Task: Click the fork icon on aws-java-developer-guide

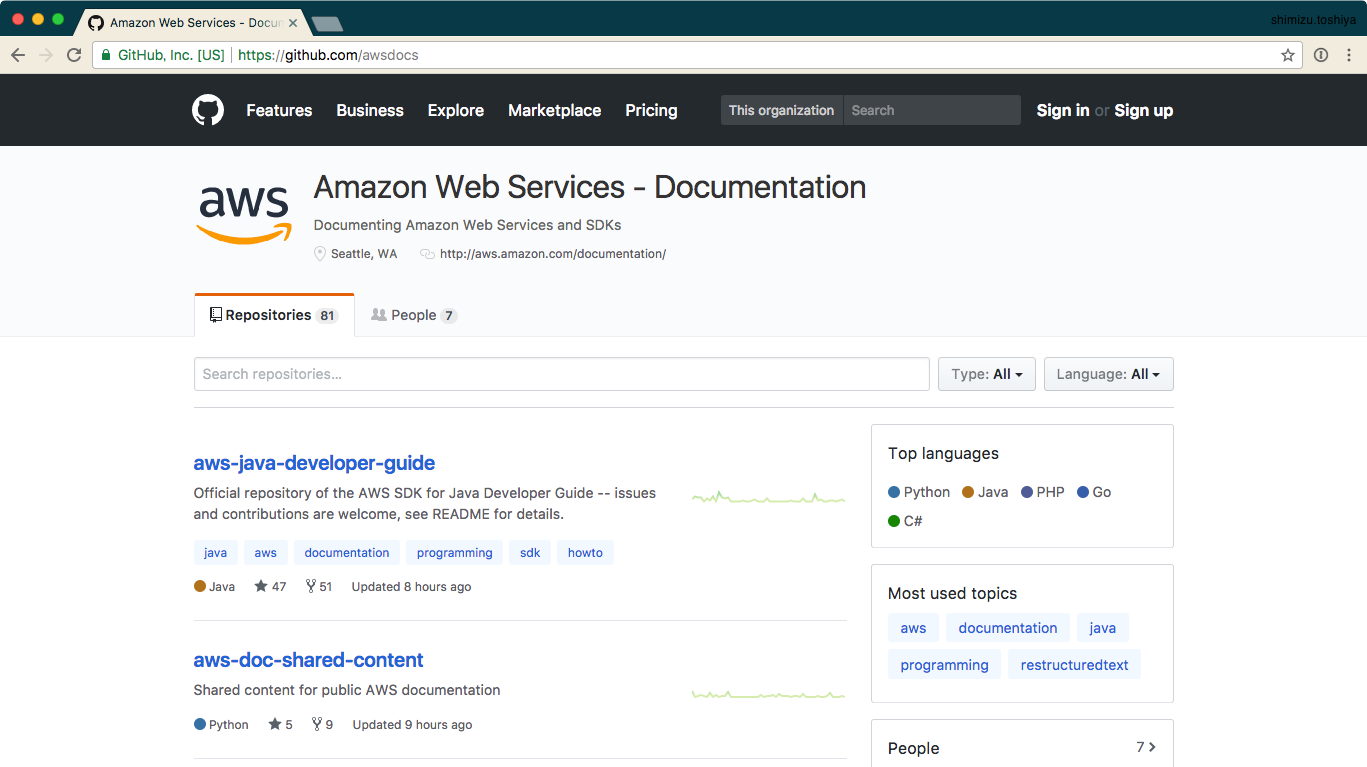Action: pos(311,586)
